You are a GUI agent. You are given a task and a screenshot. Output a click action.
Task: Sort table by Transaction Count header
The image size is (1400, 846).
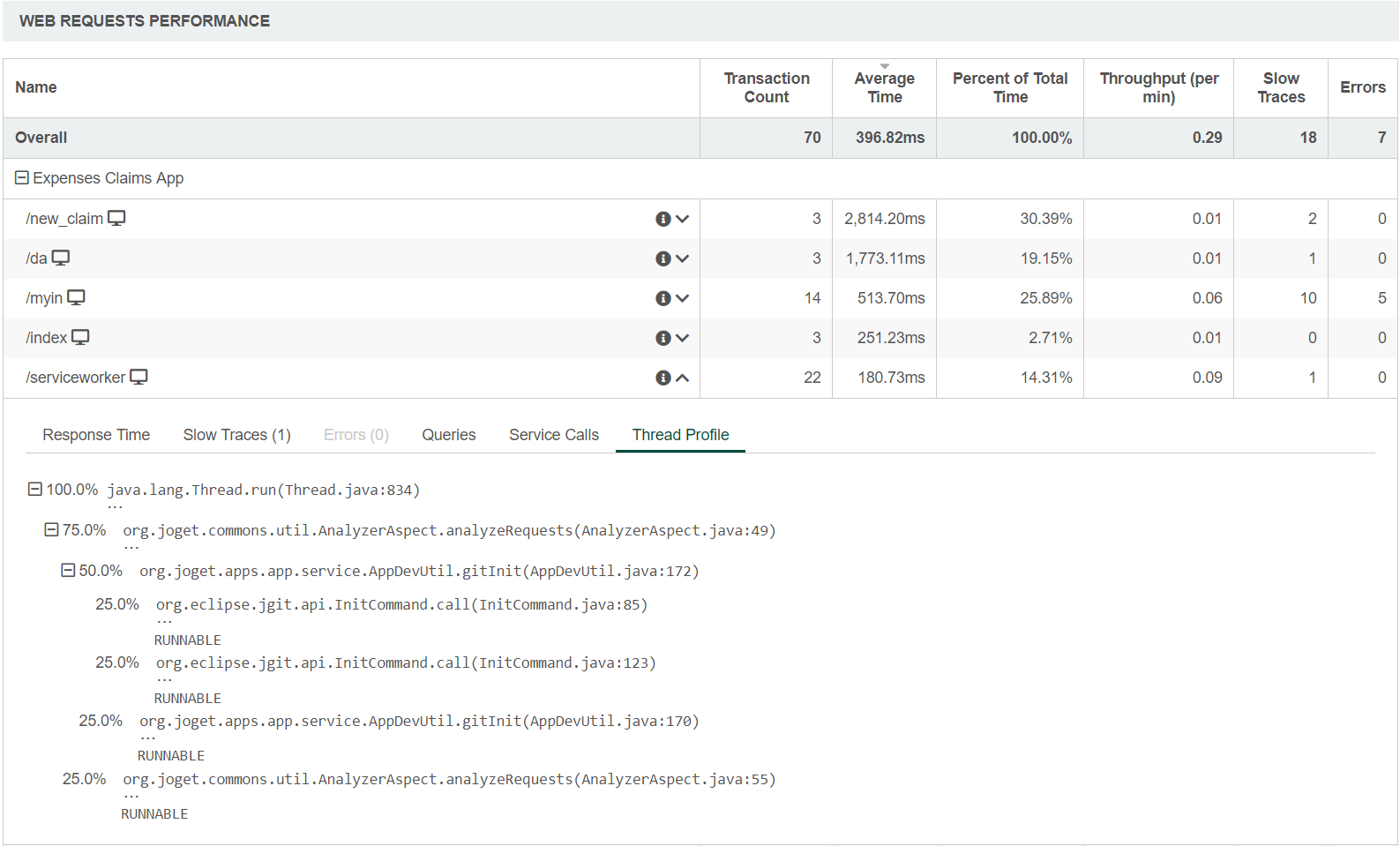coord(766,87)
